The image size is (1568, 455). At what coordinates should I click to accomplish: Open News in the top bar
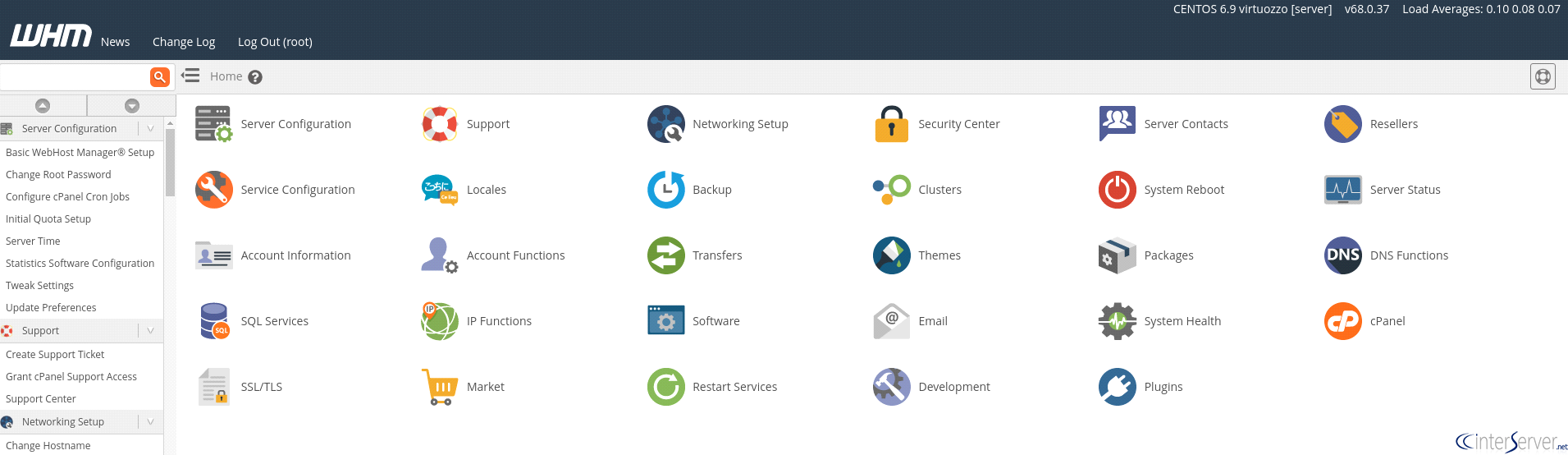(115, 42)
